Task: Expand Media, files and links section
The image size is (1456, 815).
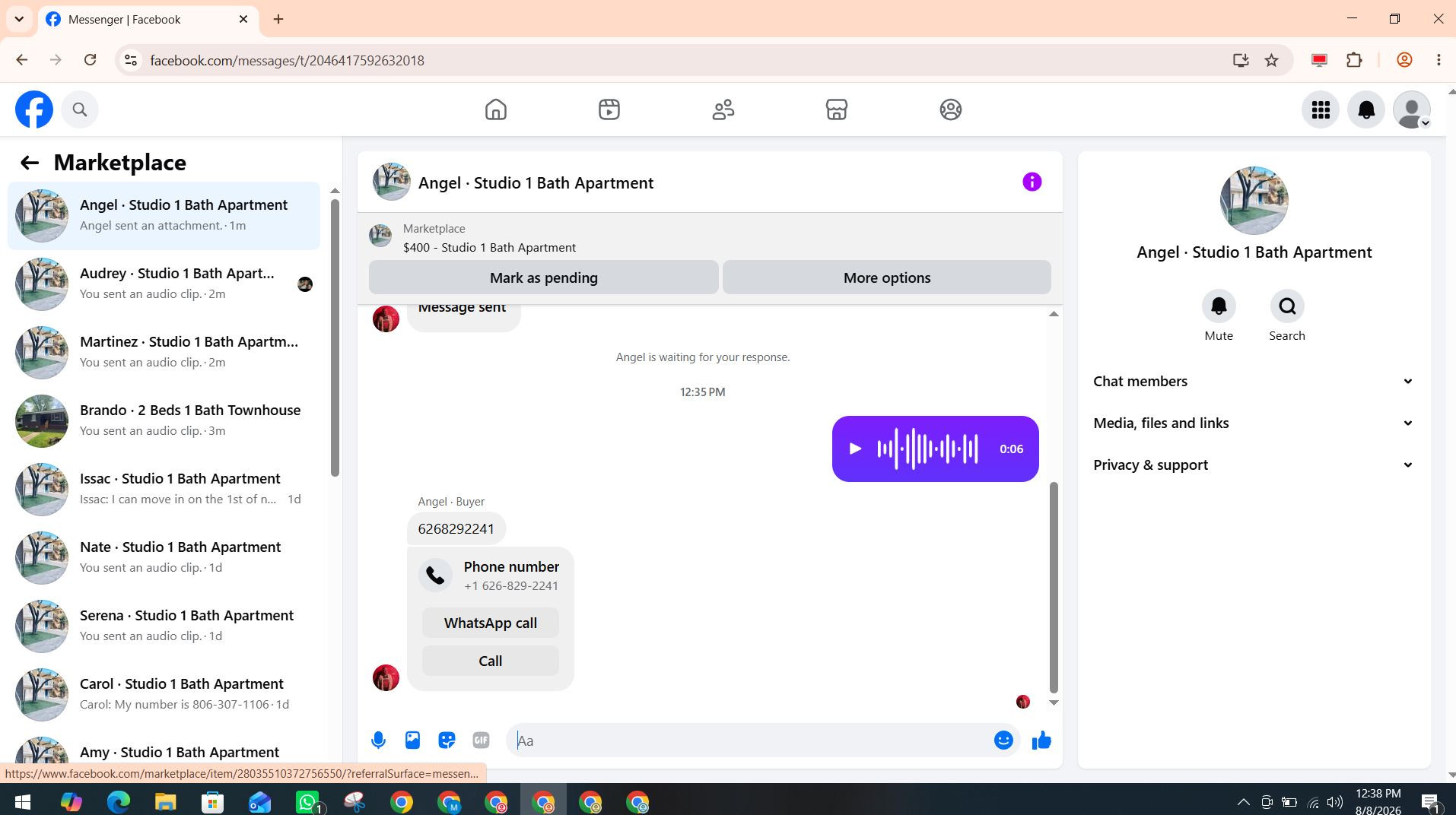Action: [1254, 423]
